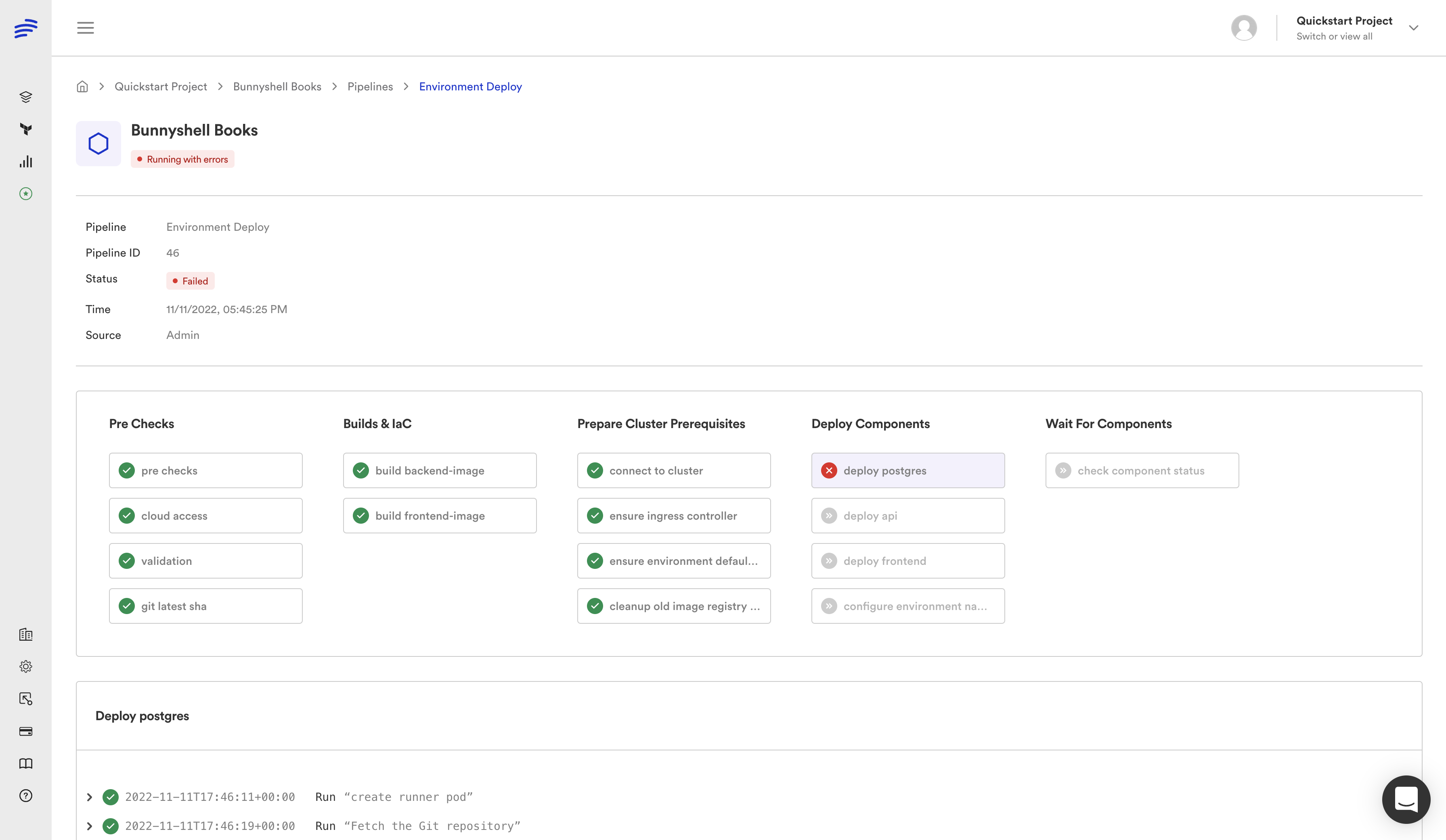Image resolution: width=1446 pixels, height=840 pixels.
Task: Open the settings gear in sidebar
Action: pyautogui.click(x=26, y=666)
